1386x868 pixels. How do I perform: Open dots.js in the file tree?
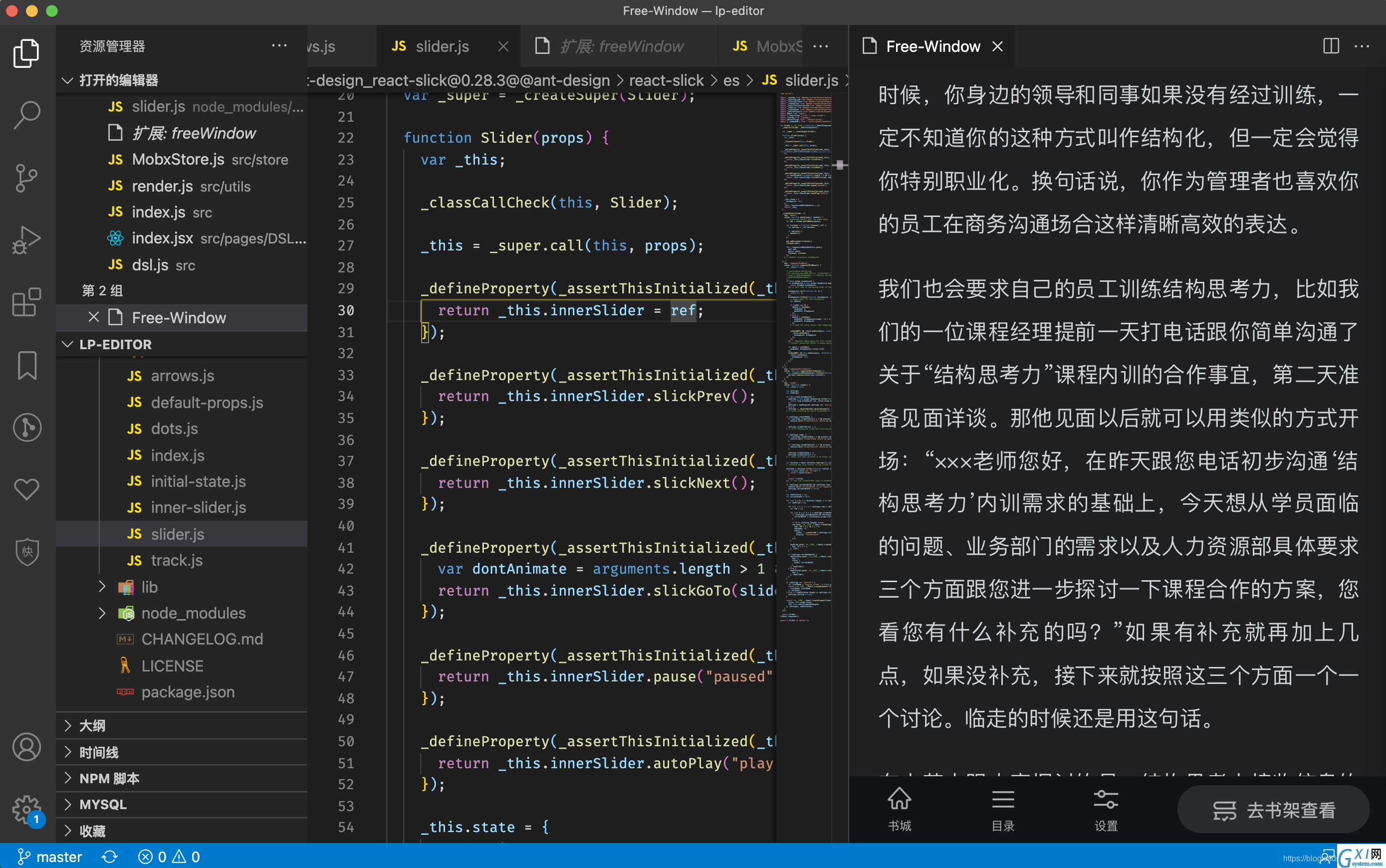(x=182, y=428)
